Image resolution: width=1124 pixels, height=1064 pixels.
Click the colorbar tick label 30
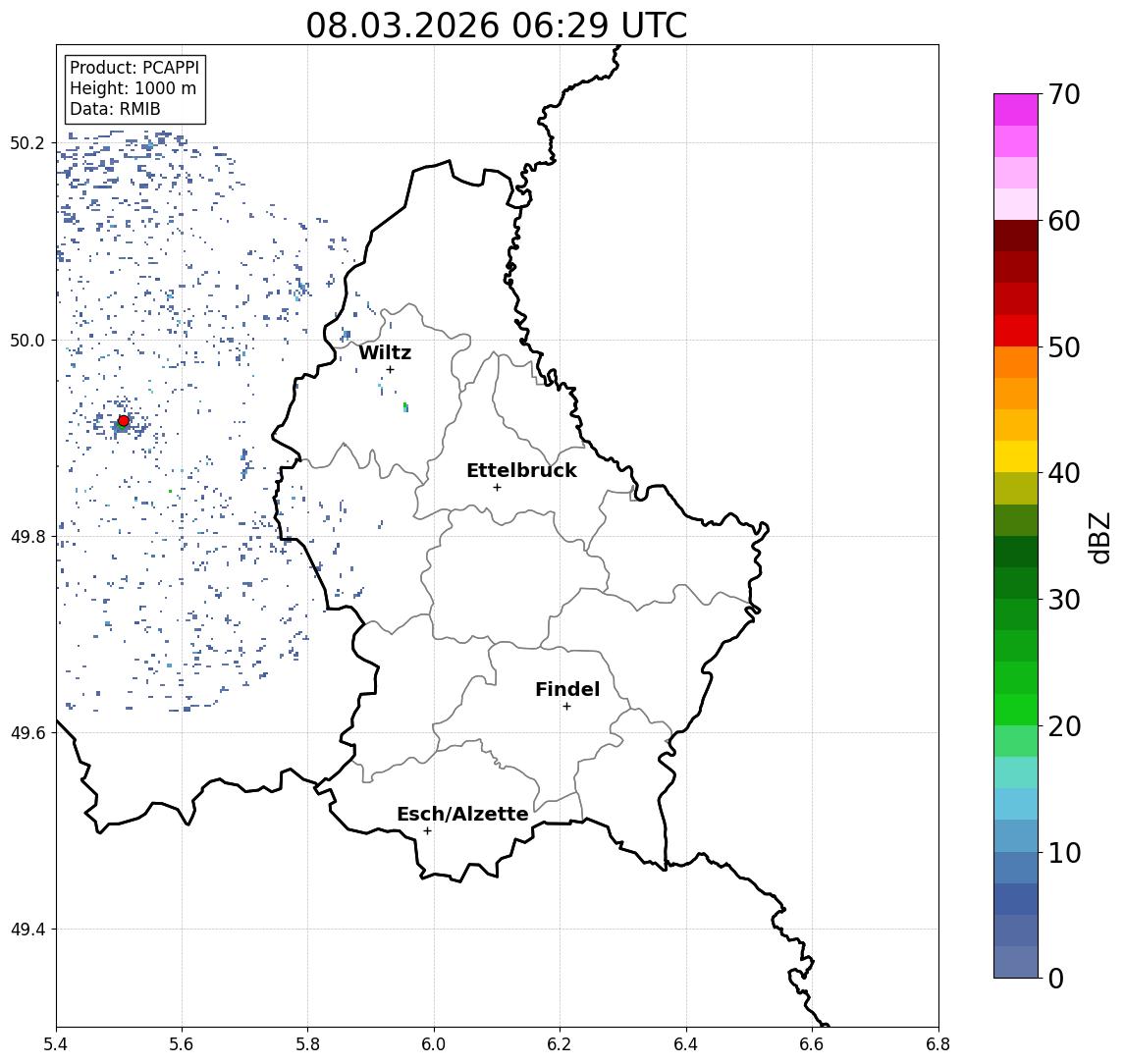pos(1064,600)
